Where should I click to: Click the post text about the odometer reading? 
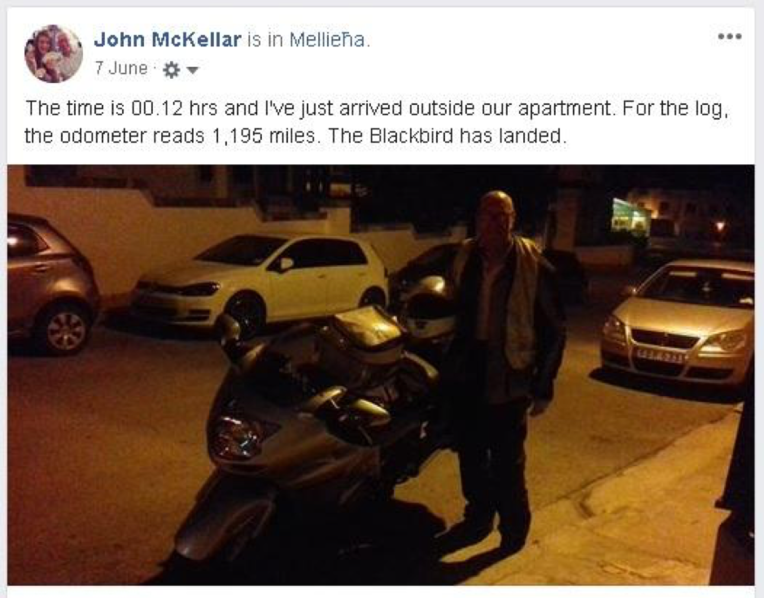pyautogui.click(x=376, y=122)
